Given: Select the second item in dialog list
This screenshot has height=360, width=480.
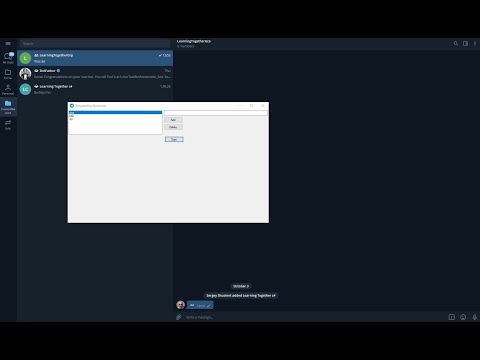Looking at the screenshot, I should coord(115,116).
